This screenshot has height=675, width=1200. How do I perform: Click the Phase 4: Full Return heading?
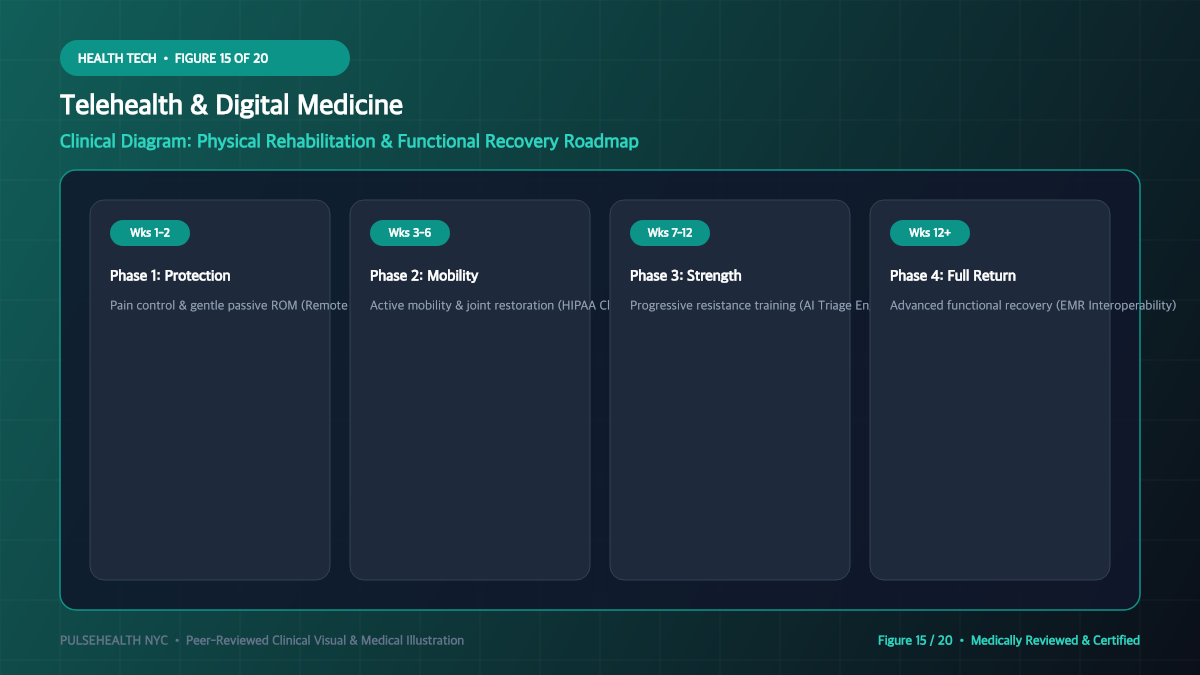(x=953, y=275)
